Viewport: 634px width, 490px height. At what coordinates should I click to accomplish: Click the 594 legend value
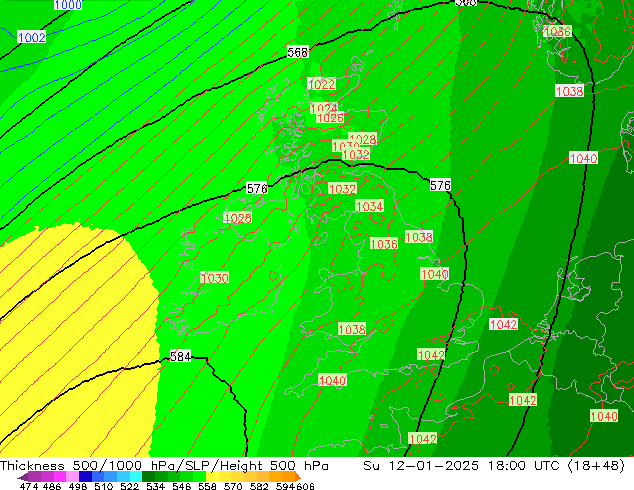tap(285, 486)
